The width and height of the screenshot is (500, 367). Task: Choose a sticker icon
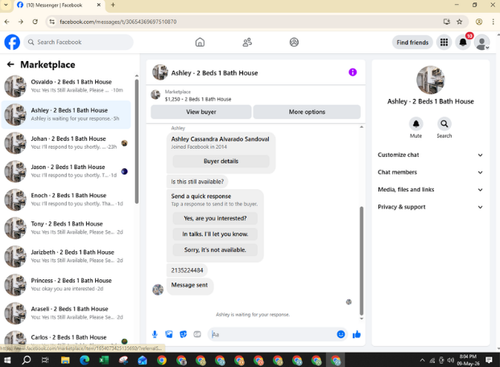coord(183,334)
